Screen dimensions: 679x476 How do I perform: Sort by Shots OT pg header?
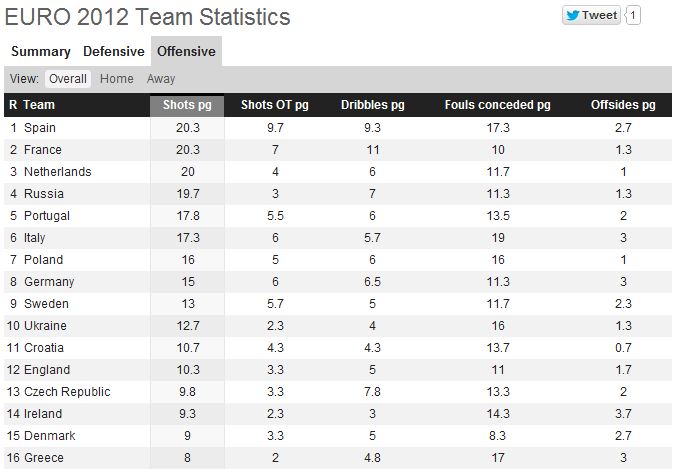[275, 105]
